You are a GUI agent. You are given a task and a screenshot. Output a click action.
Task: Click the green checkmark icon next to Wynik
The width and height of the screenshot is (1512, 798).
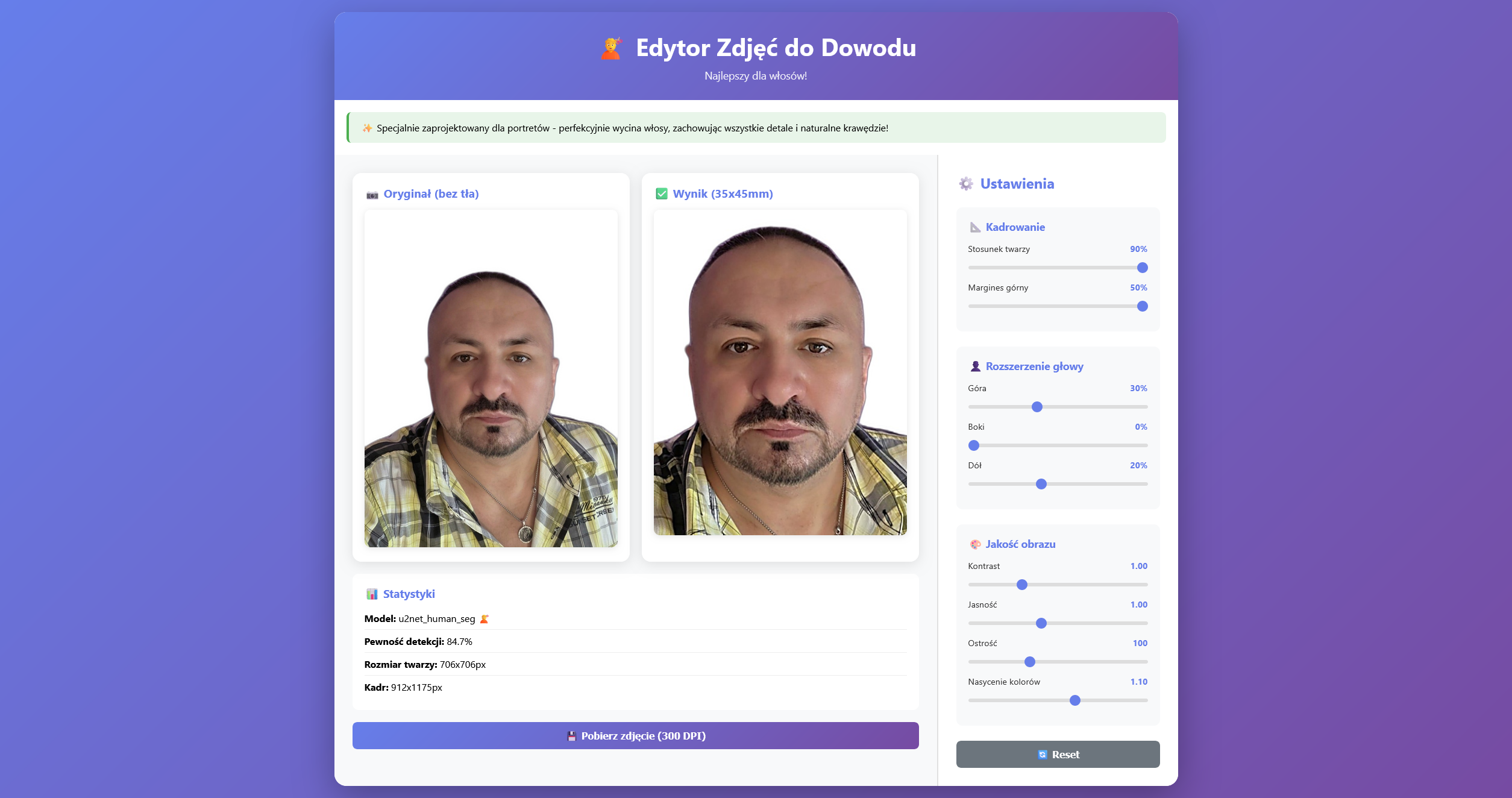coord(662,194)
